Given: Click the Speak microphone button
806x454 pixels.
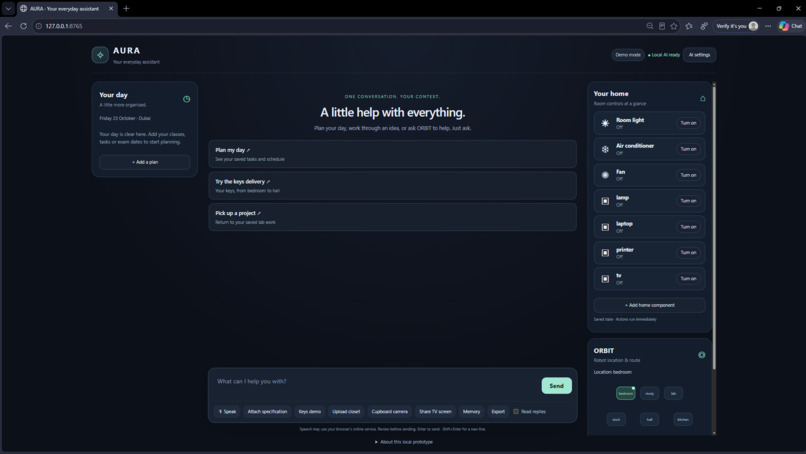Looking at the screenshot, I should coord(227,411).
